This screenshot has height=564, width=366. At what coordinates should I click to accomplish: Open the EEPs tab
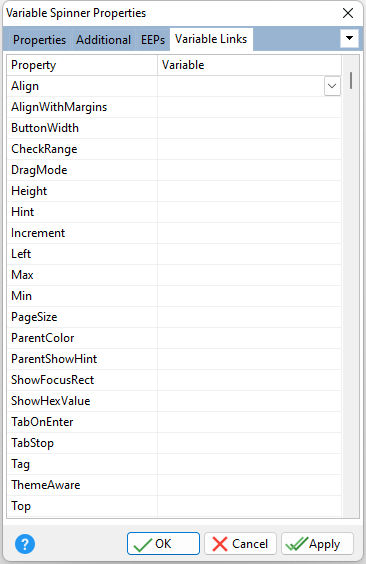point(153,40)
